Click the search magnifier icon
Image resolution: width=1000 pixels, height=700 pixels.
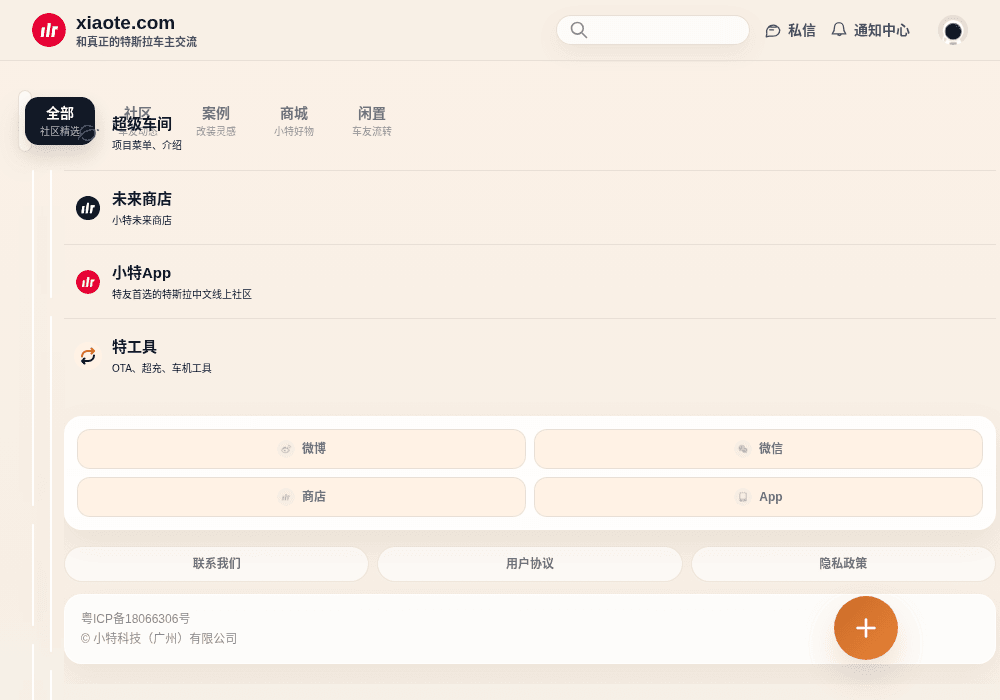tap(578, 30)
